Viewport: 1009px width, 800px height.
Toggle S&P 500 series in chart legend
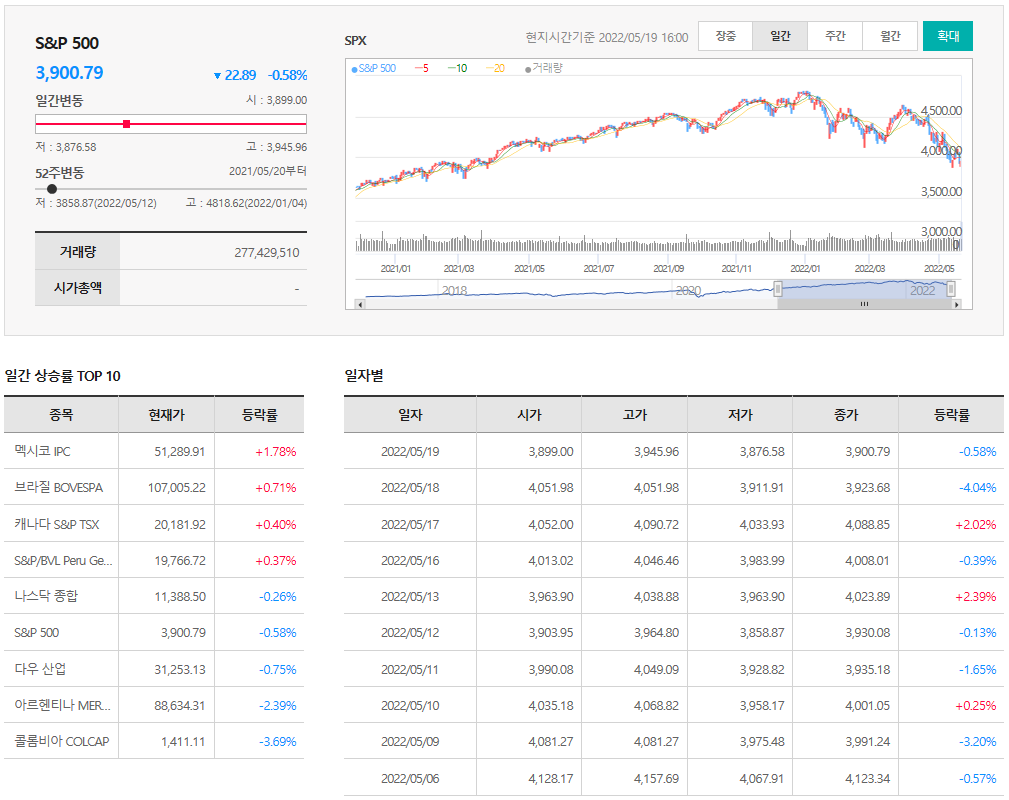pos(374,68)
